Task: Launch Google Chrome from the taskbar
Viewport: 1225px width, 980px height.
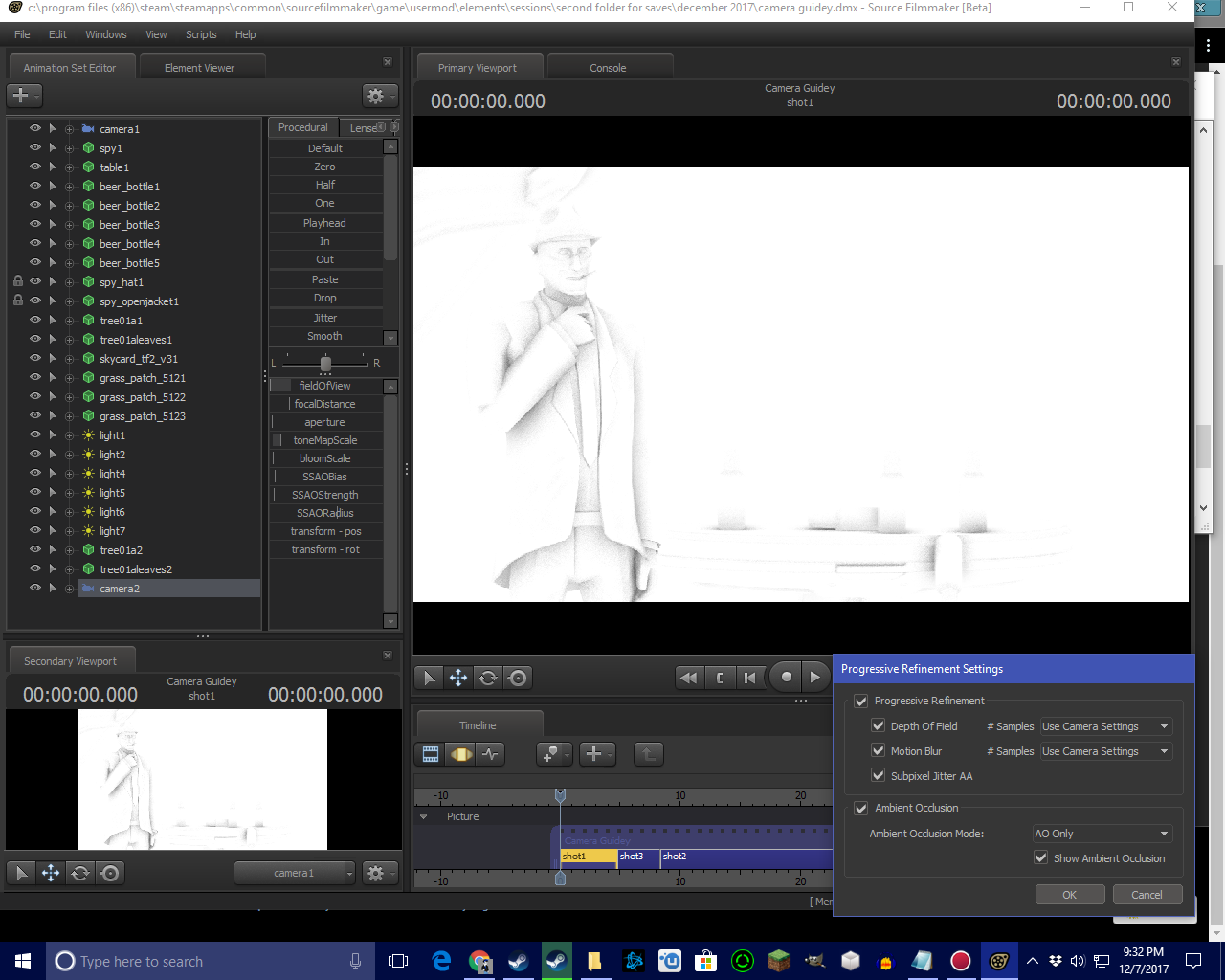Action: (x=479, y=961)
